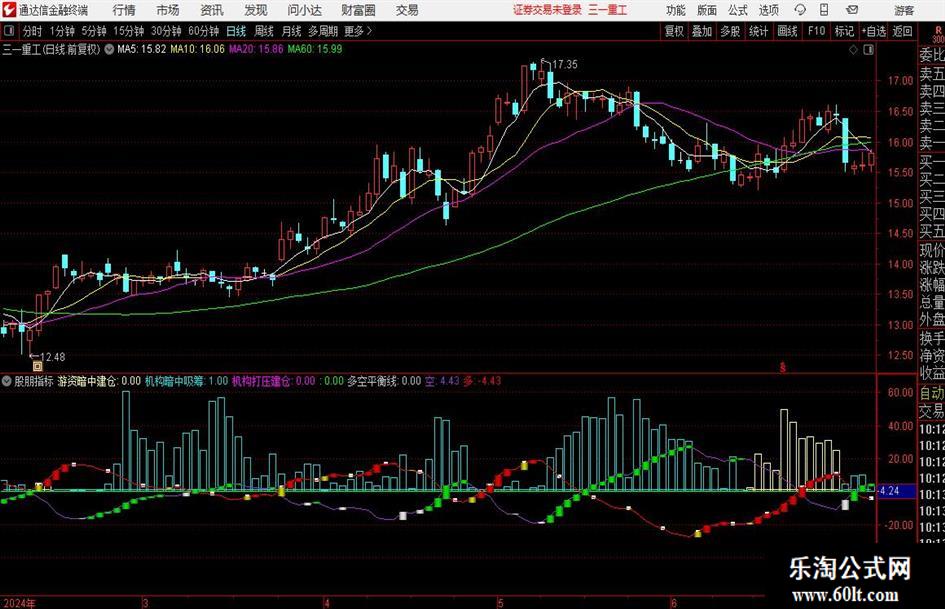Open the 资讯 menu
The width and height of the screenshot is (945, 609).
pyautogui.click(x=212, y=10)
